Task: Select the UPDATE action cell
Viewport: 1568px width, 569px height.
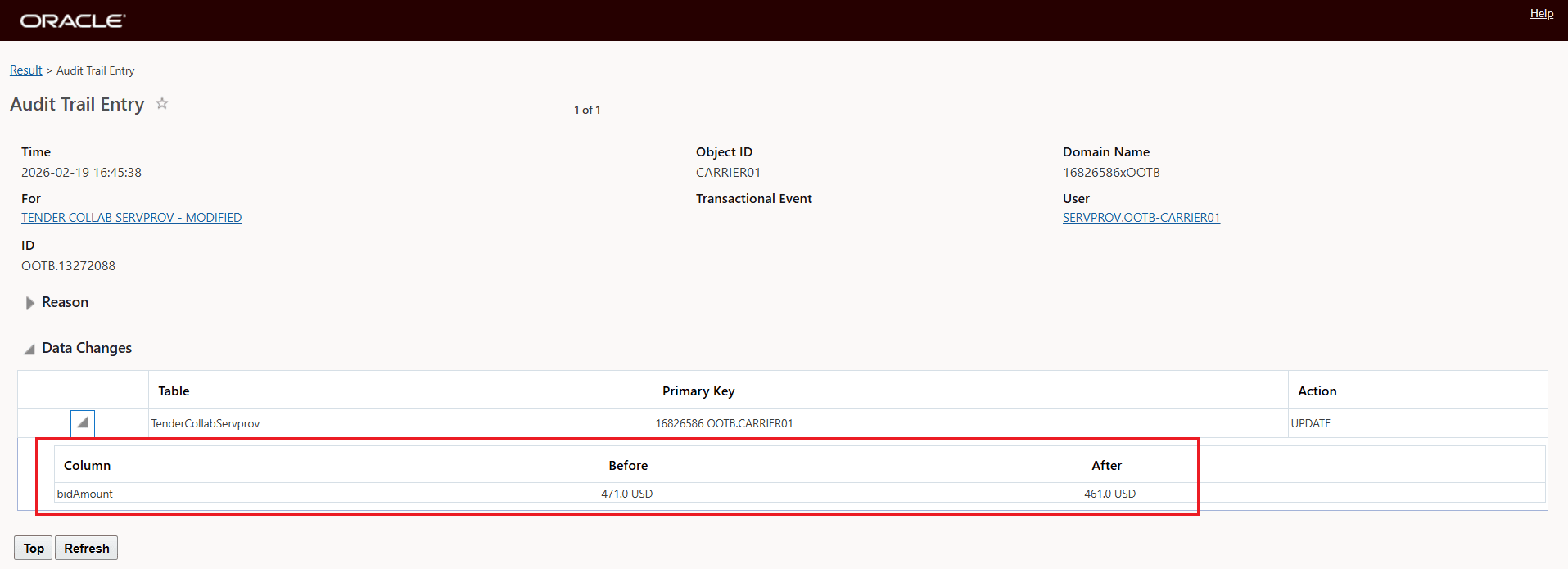Action: pos(1310,423)
